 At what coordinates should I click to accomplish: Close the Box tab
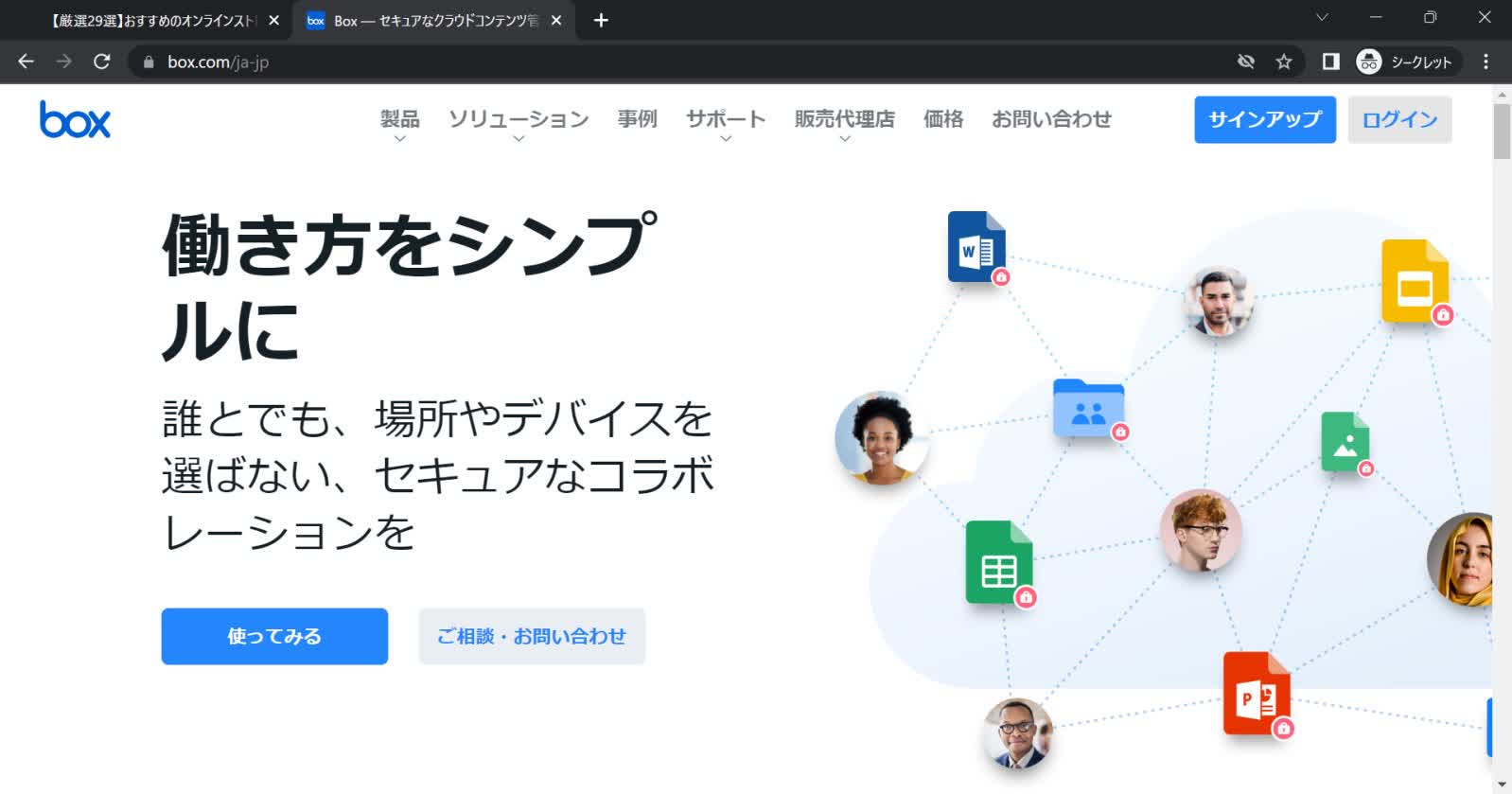point(556,20)
